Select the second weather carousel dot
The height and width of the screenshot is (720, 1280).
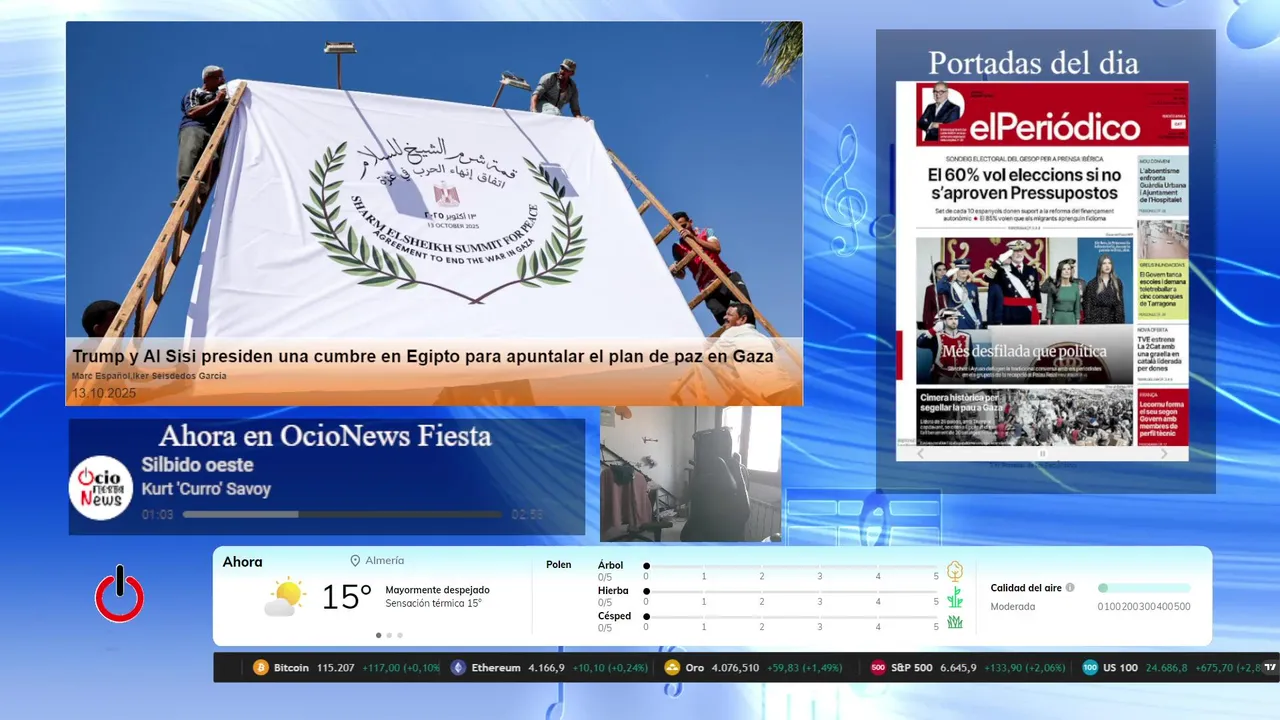[389, 635]
